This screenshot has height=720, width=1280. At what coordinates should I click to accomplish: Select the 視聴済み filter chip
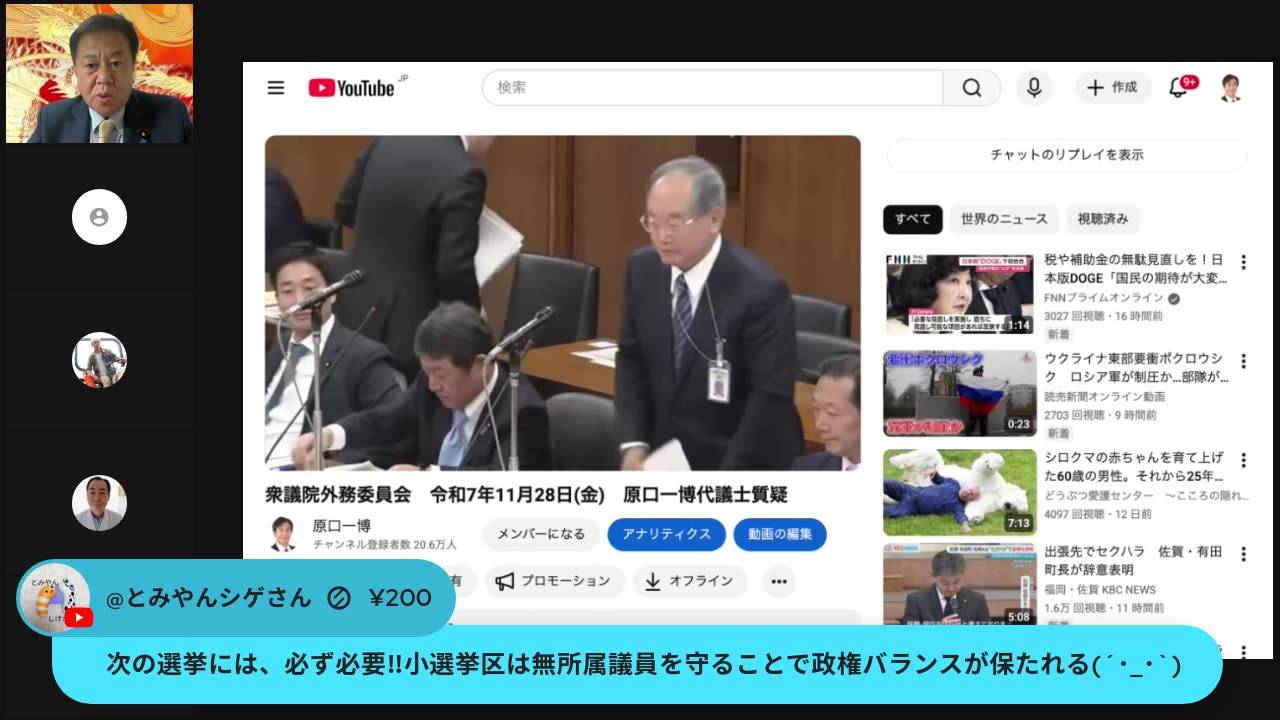[x=1103, y=219]
